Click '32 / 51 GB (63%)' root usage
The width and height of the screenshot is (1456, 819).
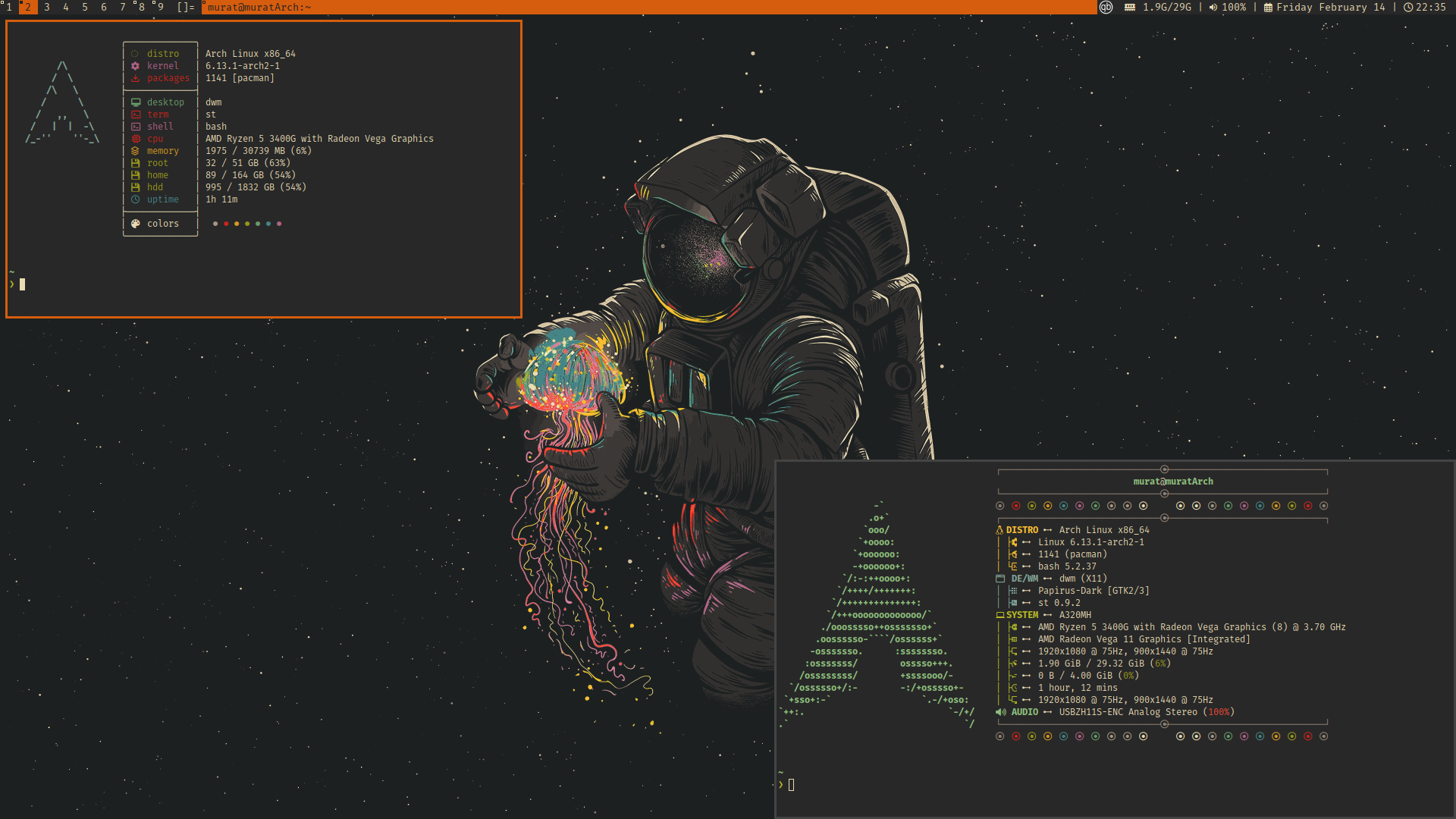(248, 163)
